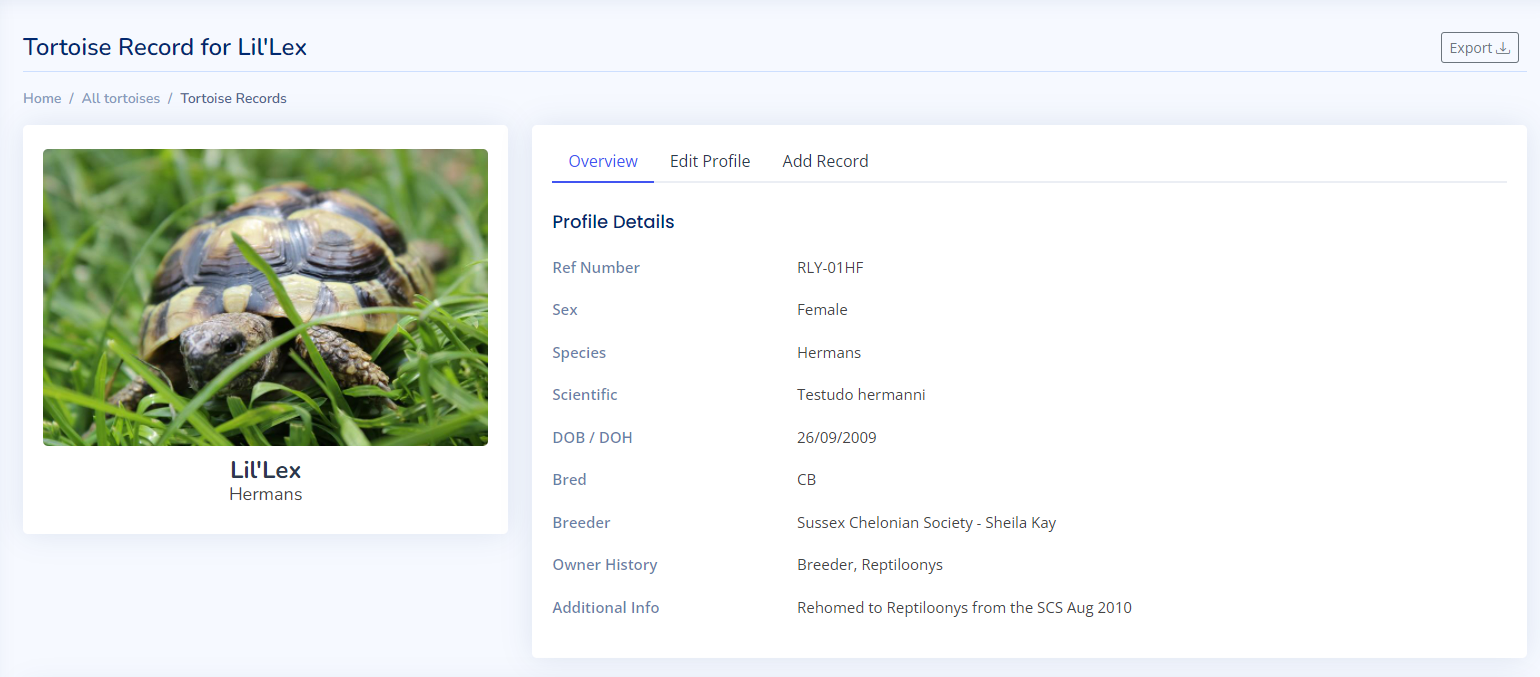
Task: Click the Hermans caption under the photo
Action: pos(265,494)
